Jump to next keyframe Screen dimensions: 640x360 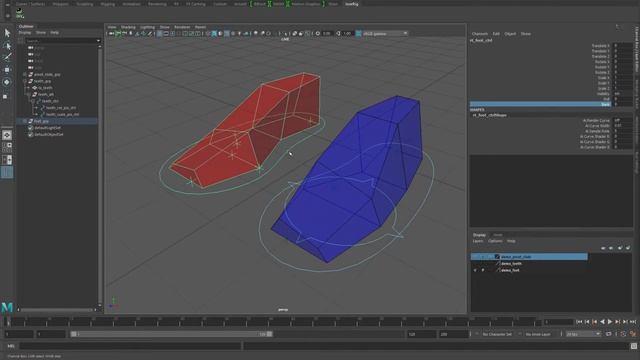pyautogui.click(x=618, y=322)
